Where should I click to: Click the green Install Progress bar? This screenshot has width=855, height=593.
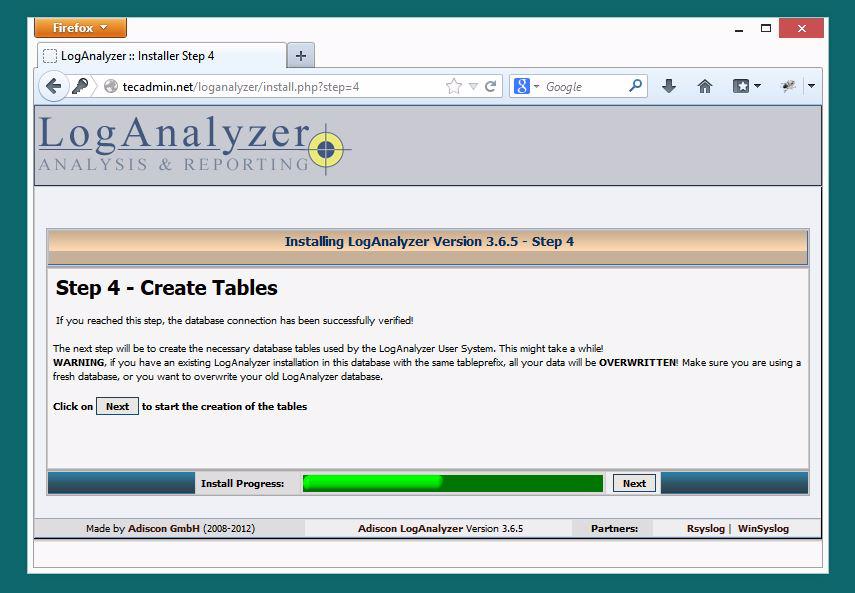pos(453,483)
